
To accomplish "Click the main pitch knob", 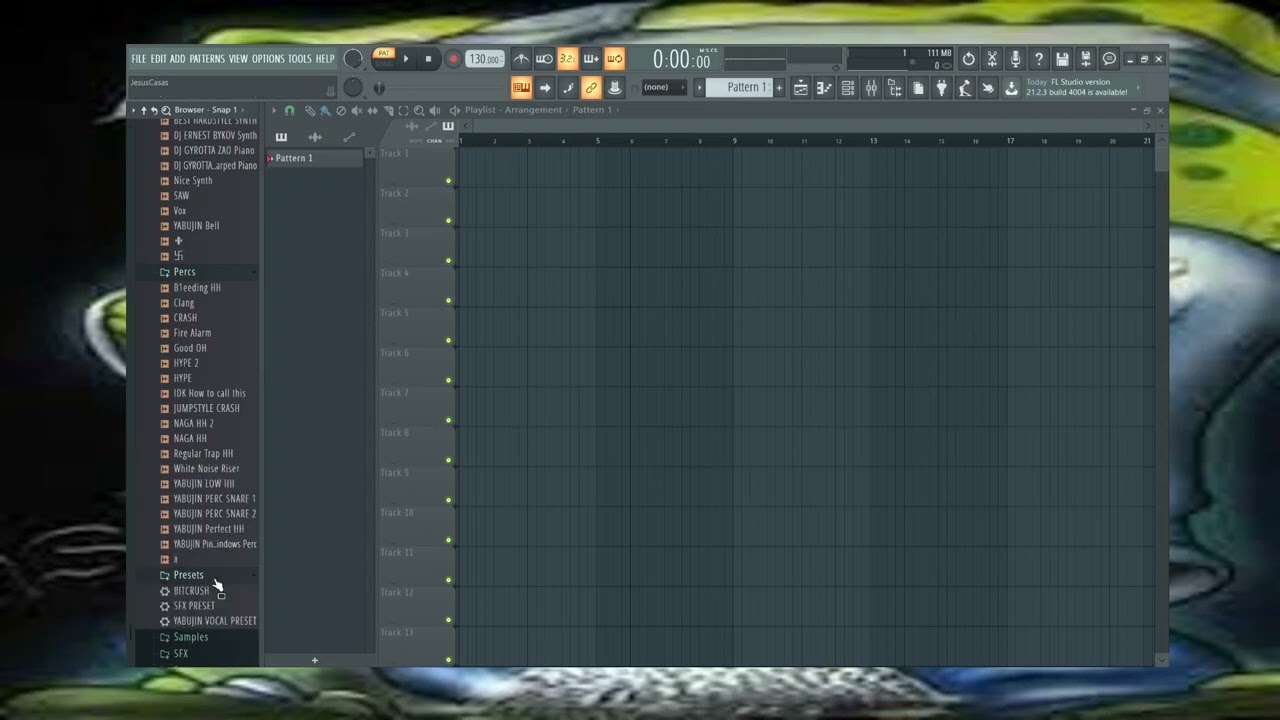I will coord(353,88).
